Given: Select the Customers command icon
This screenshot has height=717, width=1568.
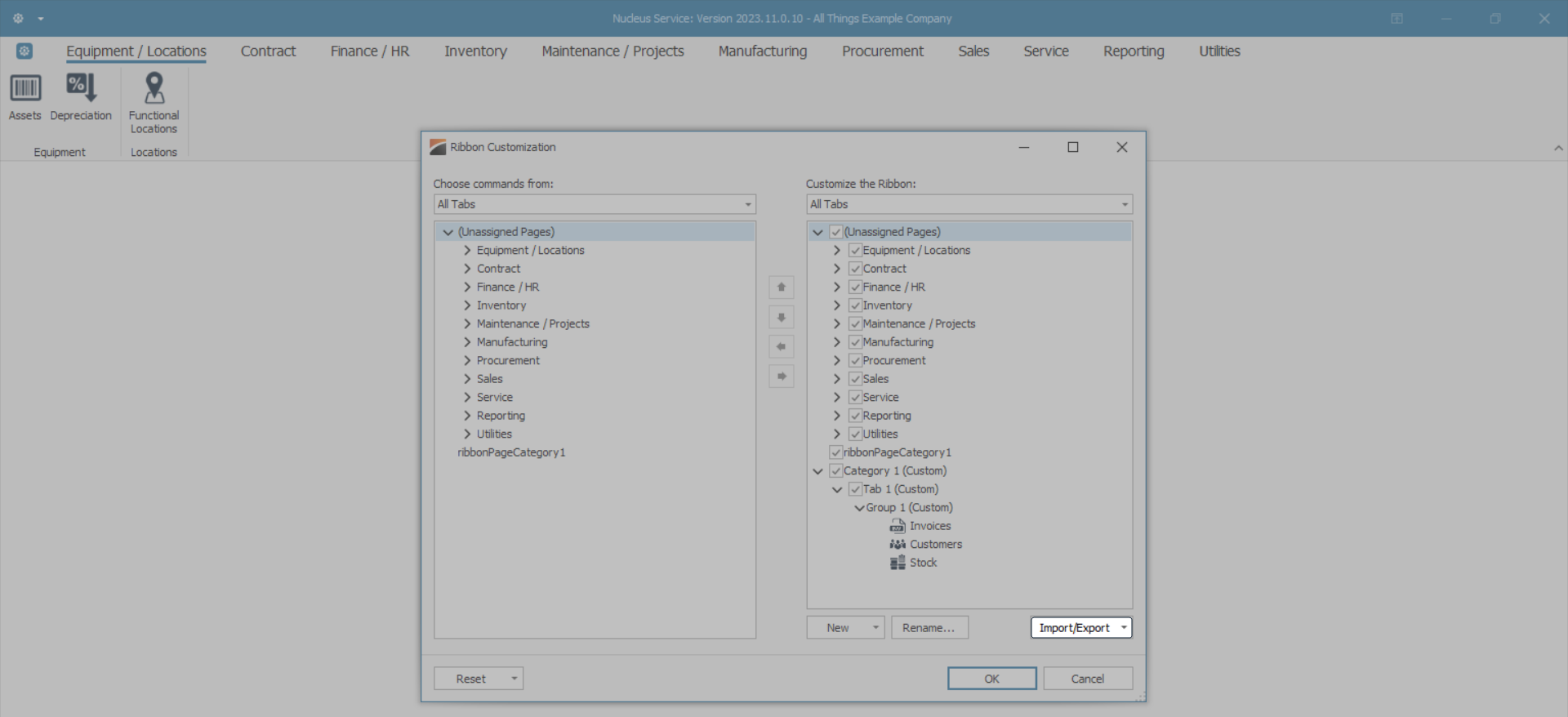Looking at the screenshot, I should [898, 545].
